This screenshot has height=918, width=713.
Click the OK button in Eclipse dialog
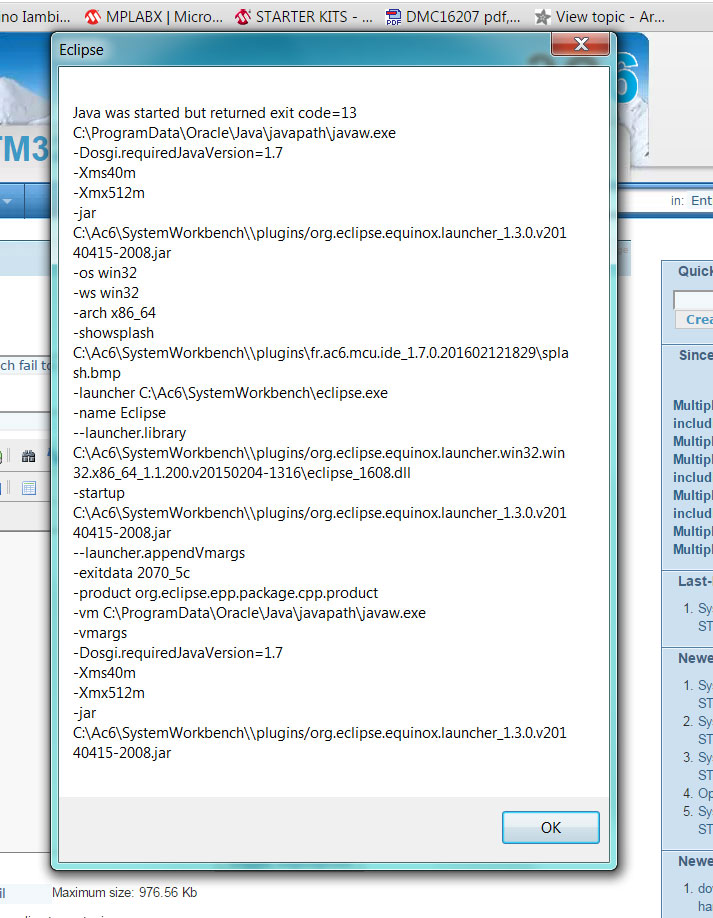(550, 828)
